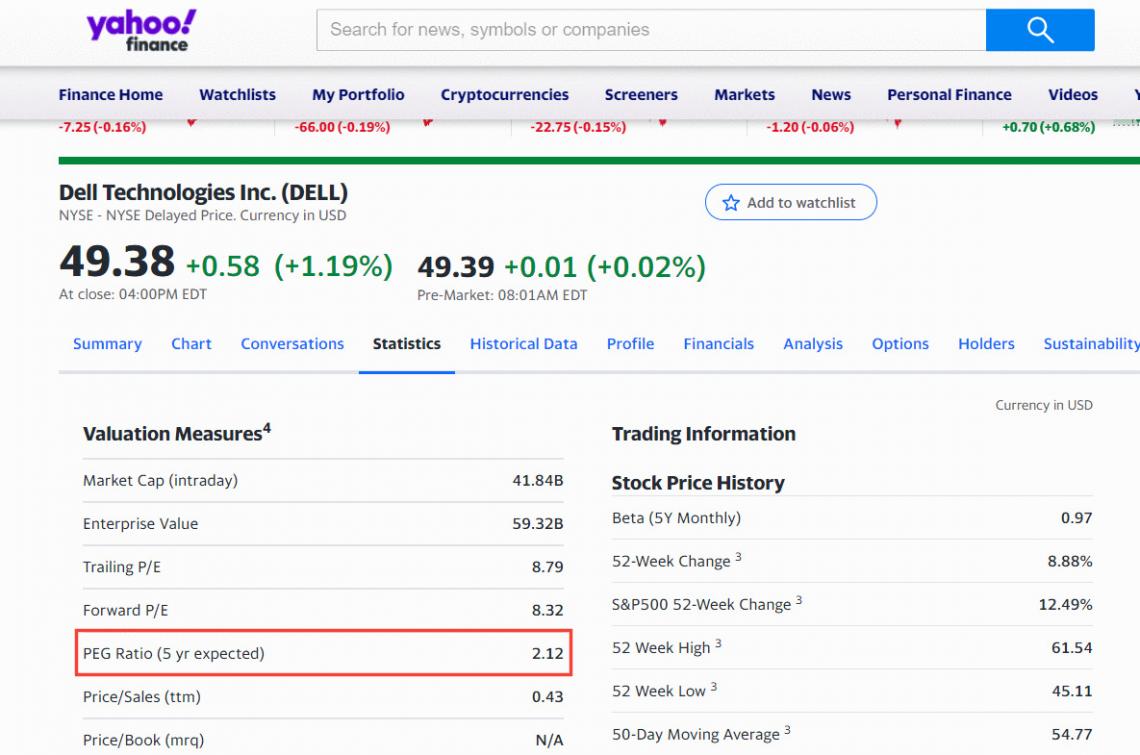Switch to the Summary tab

click(107, 344)
